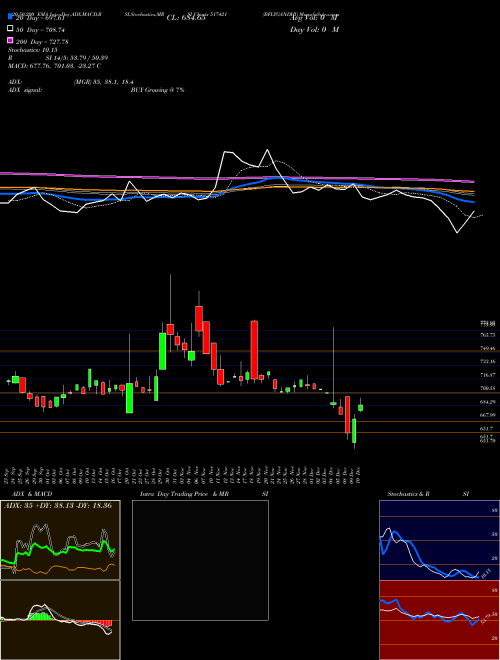Click the red RSI chart panel
The height and width of the screenshot is (660, 500).
point(439,620)
